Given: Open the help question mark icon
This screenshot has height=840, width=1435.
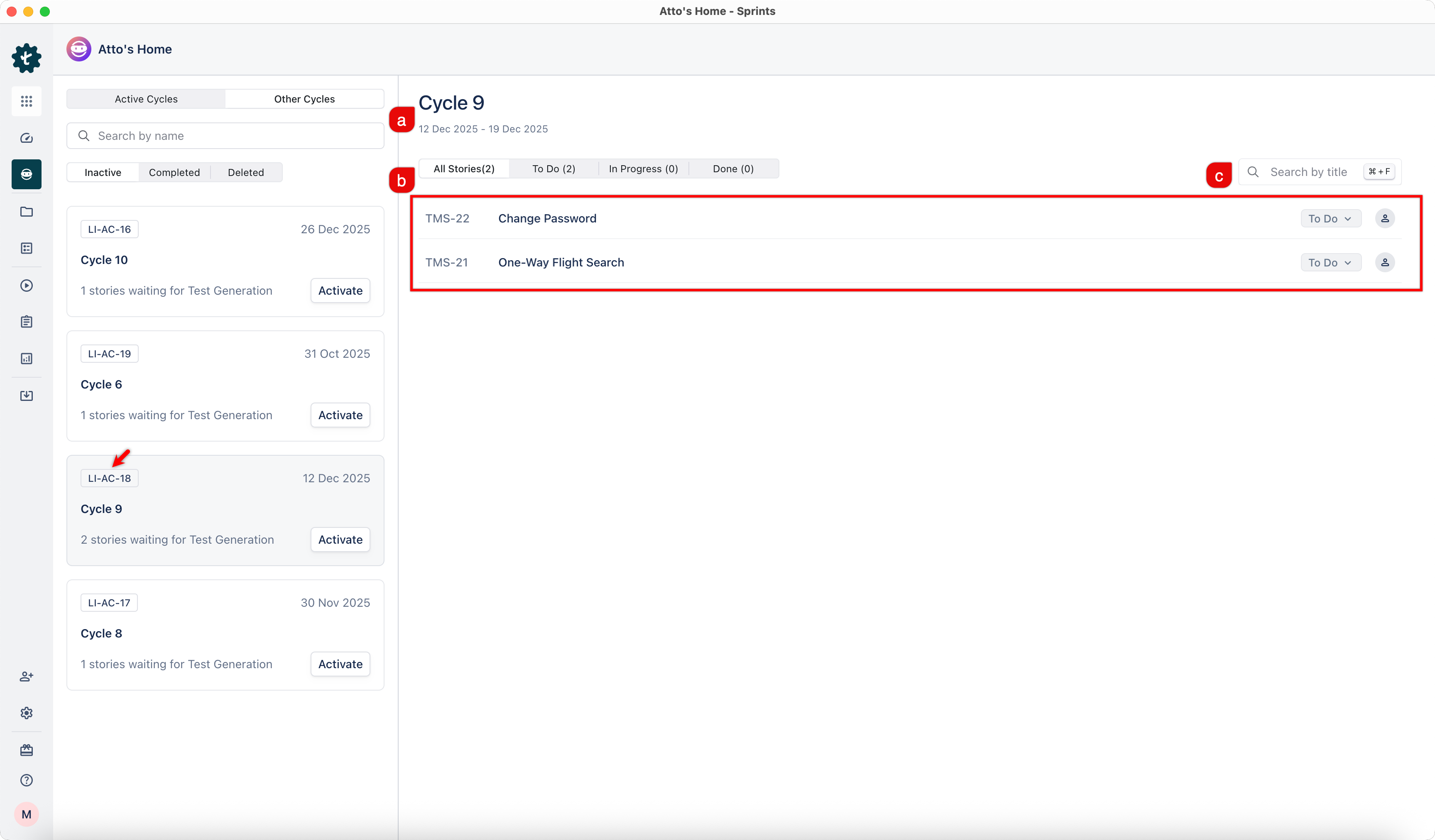Looking at the screenshot, I should pos(26,780).
